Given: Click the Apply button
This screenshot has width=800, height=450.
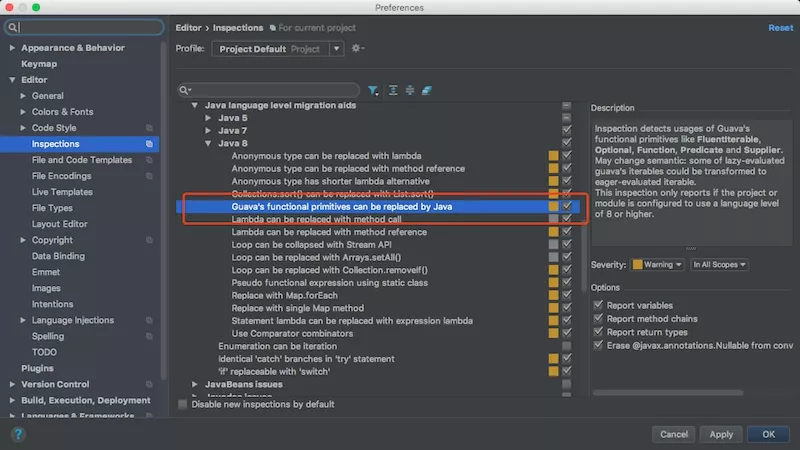Looking at the screenshot, I should [x=721, y=434].
